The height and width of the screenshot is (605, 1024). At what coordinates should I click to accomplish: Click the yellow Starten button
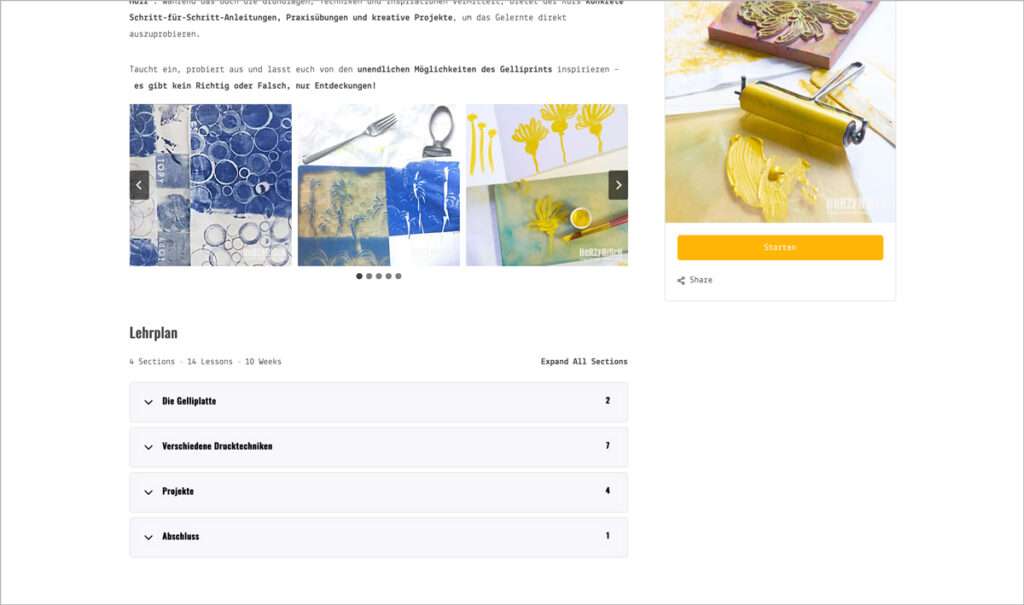780,248
